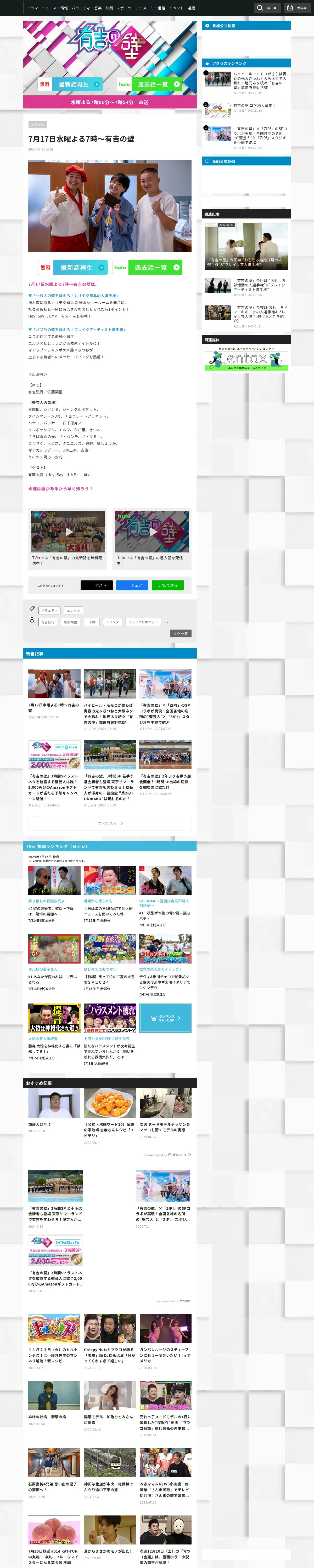Open the ドラマ menu item
The height and width of the screenshot is (1568, 314).
pyautogui.click(x=32, y=8)
